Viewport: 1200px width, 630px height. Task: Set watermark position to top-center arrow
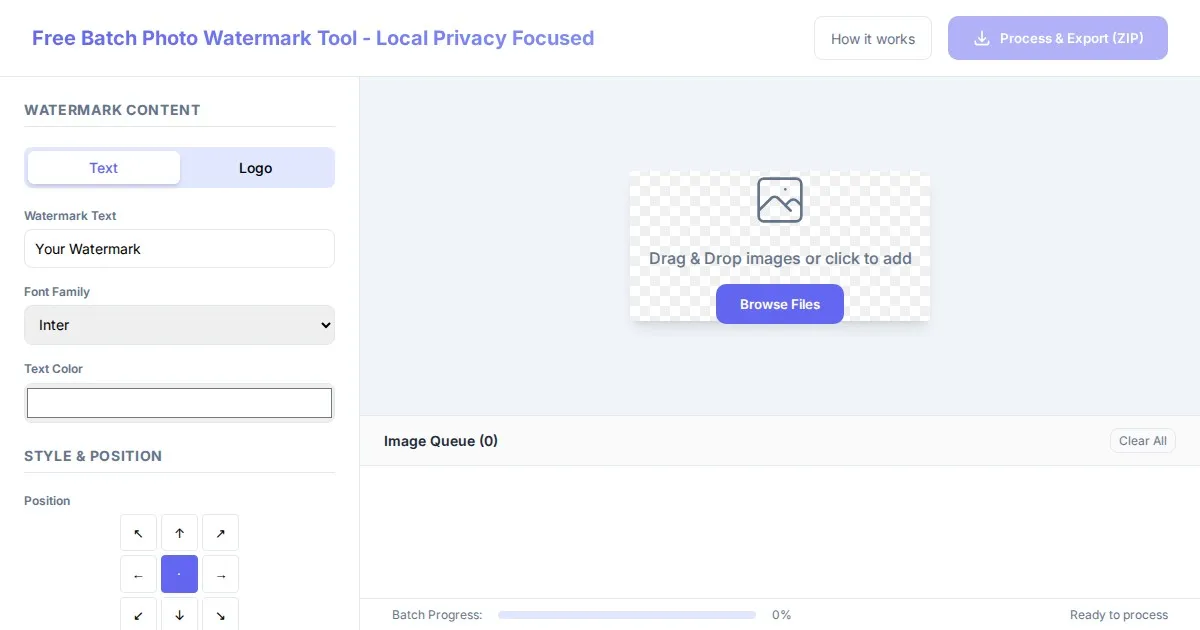(x=179, y=533)
